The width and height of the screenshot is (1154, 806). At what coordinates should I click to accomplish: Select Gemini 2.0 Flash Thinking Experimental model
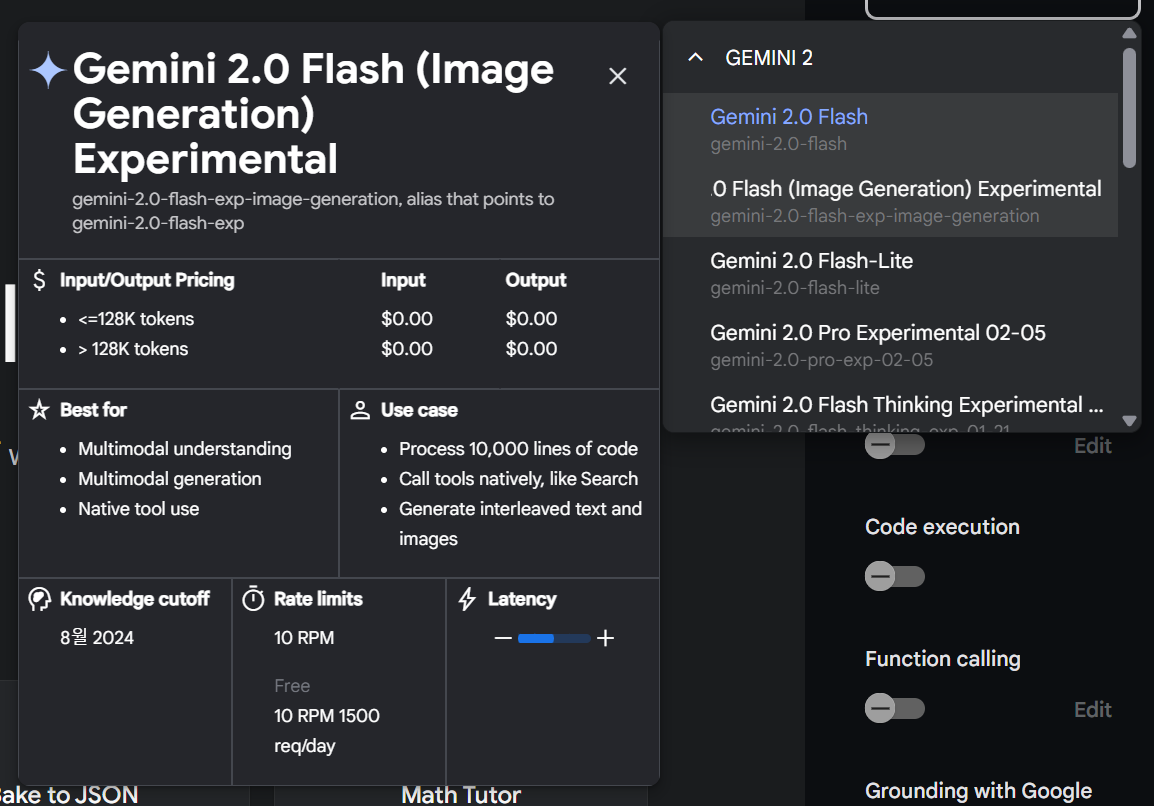(891, 406)
